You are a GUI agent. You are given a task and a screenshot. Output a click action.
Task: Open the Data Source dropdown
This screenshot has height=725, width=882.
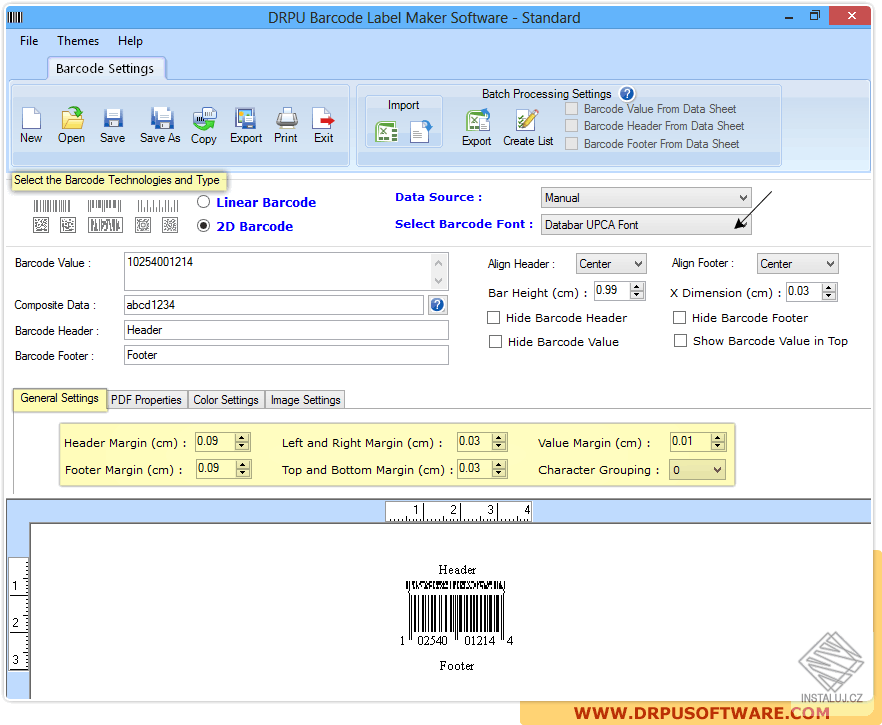pos(743,198)
